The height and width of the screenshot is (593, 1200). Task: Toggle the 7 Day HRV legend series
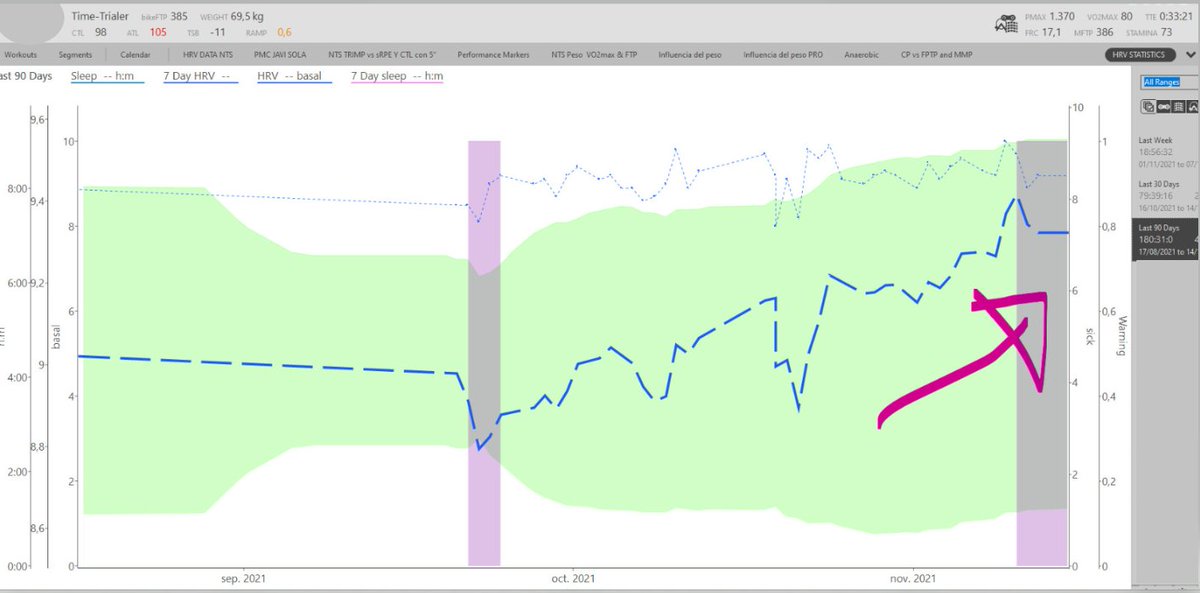point(200,76)
